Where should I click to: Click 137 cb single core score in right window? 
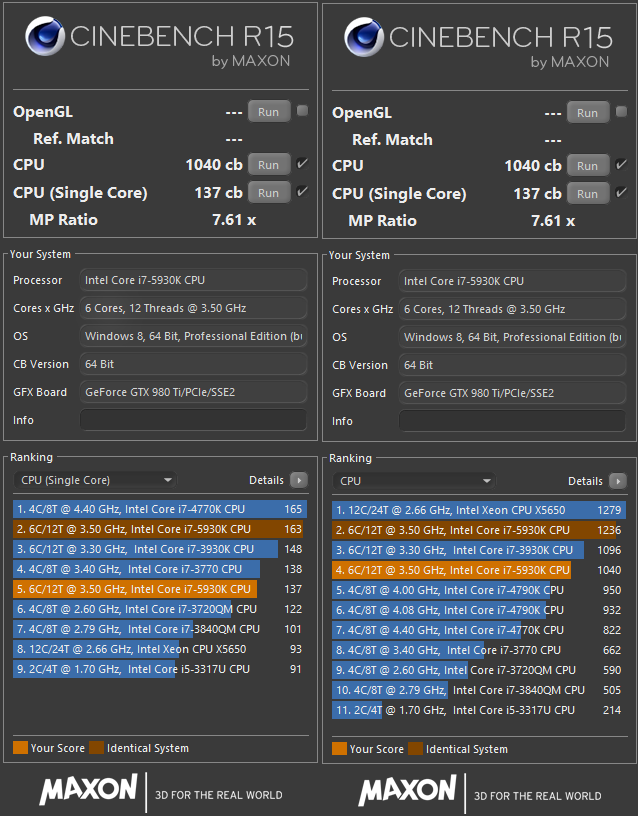(538, 194)
